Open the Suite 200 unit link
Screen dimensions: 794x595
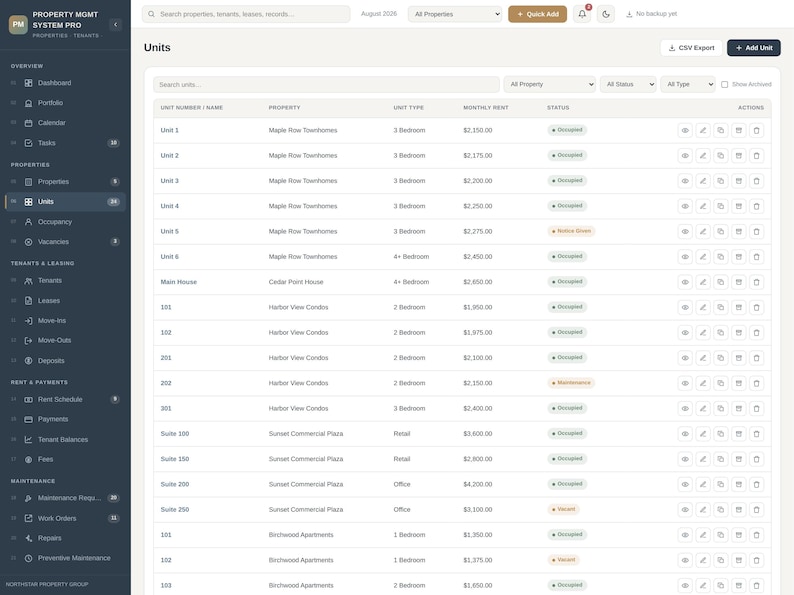[x=175, y=484]
